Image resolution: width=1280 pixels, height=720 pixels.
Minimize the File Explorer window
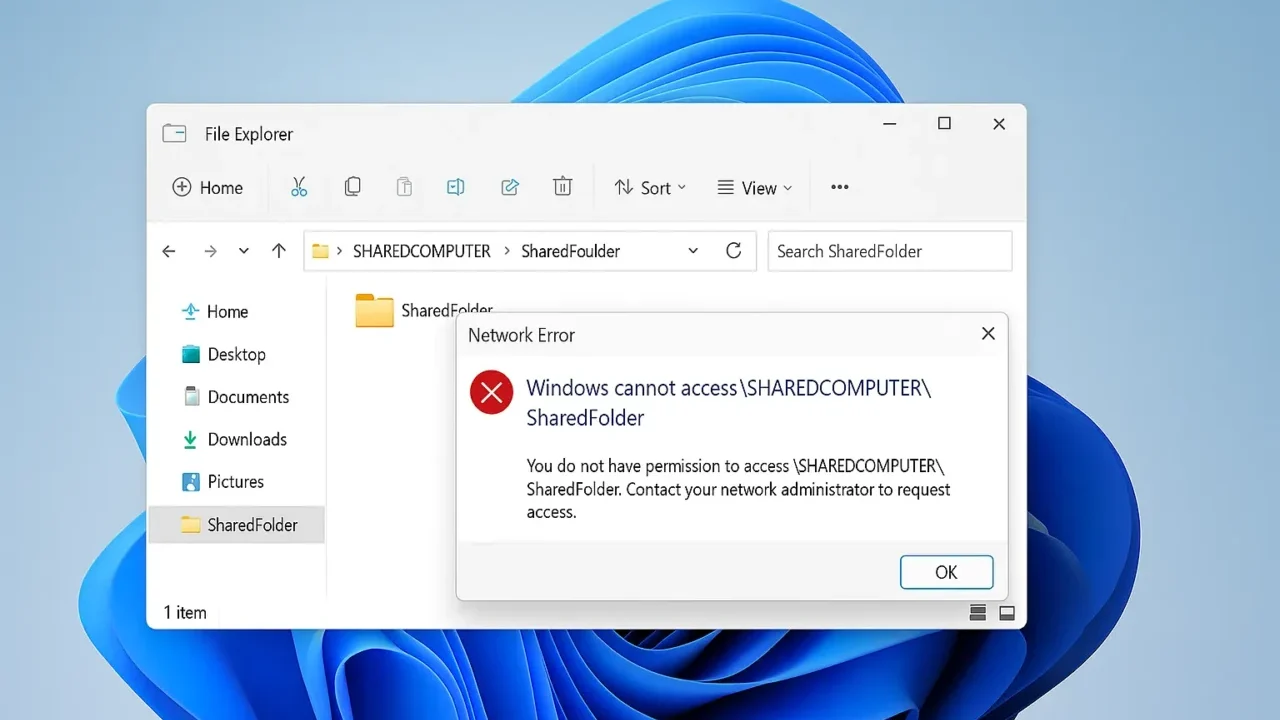click(890, 124)
